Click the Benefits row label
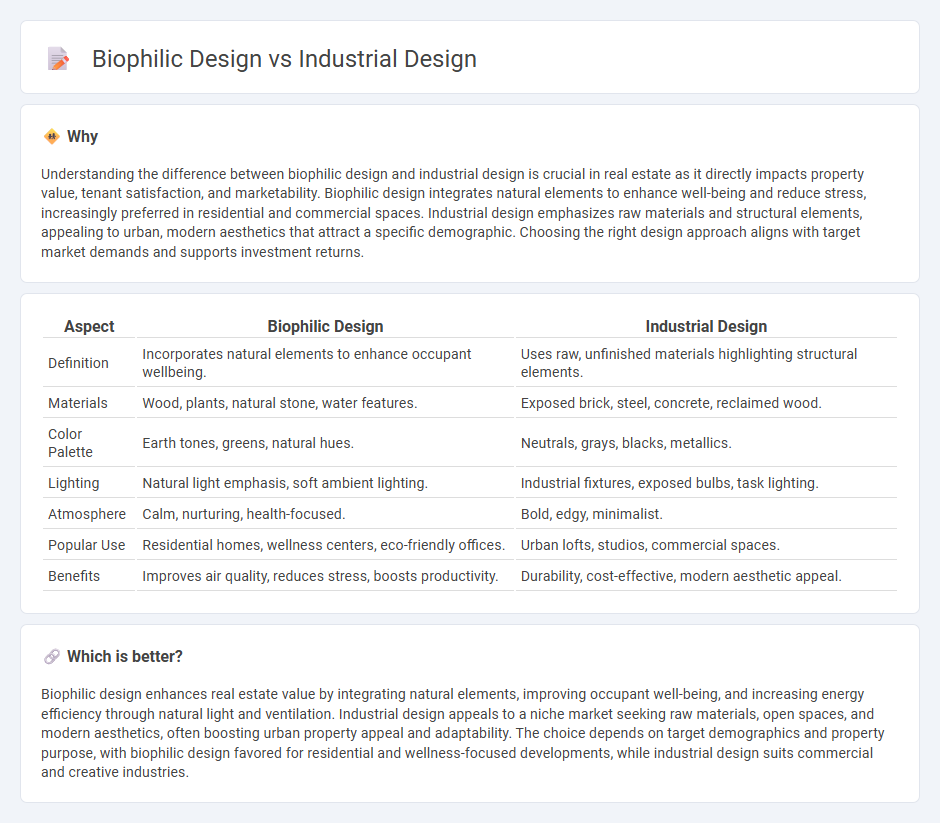 pos(72,576)
